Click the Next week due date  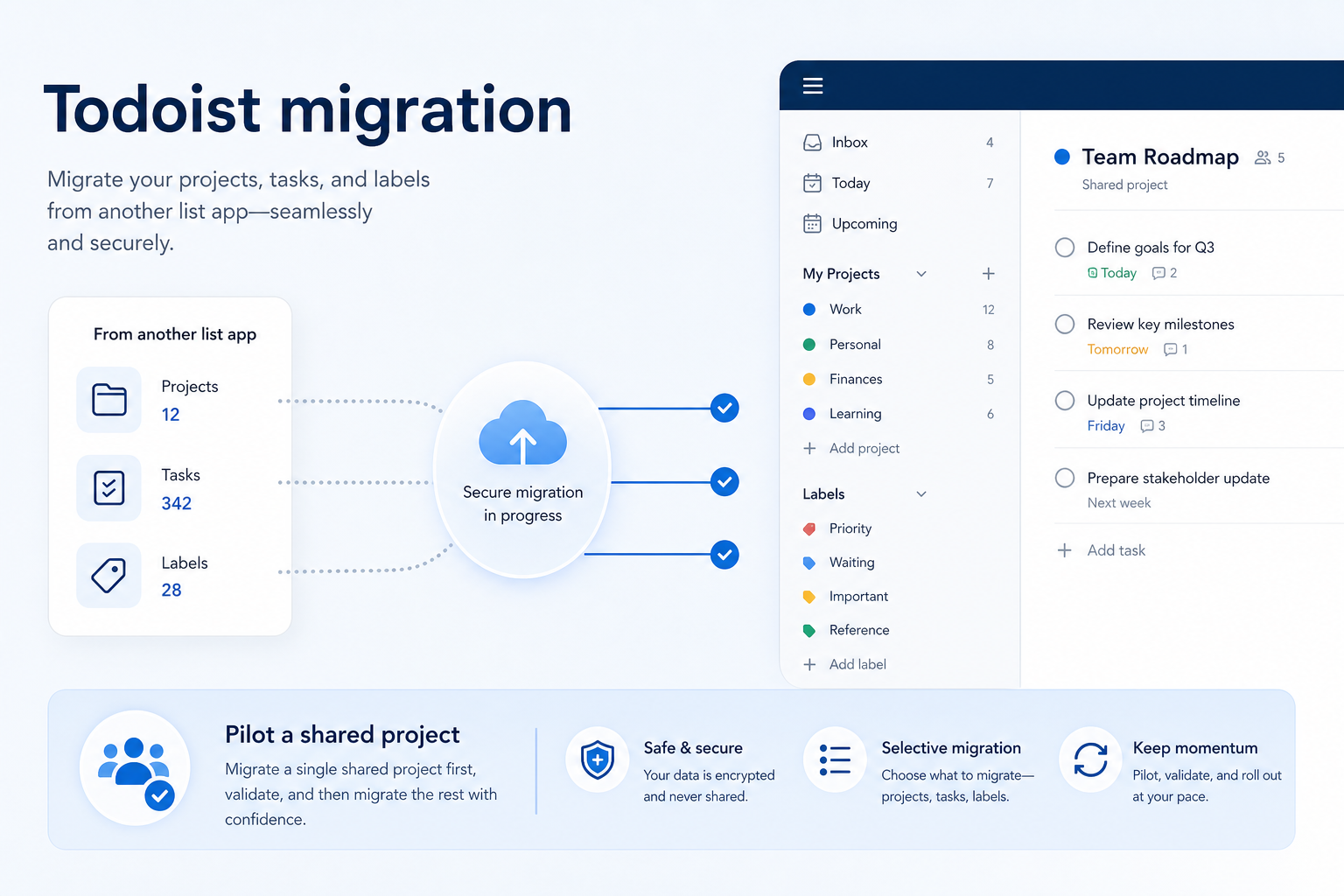(x=1119, y=503)
